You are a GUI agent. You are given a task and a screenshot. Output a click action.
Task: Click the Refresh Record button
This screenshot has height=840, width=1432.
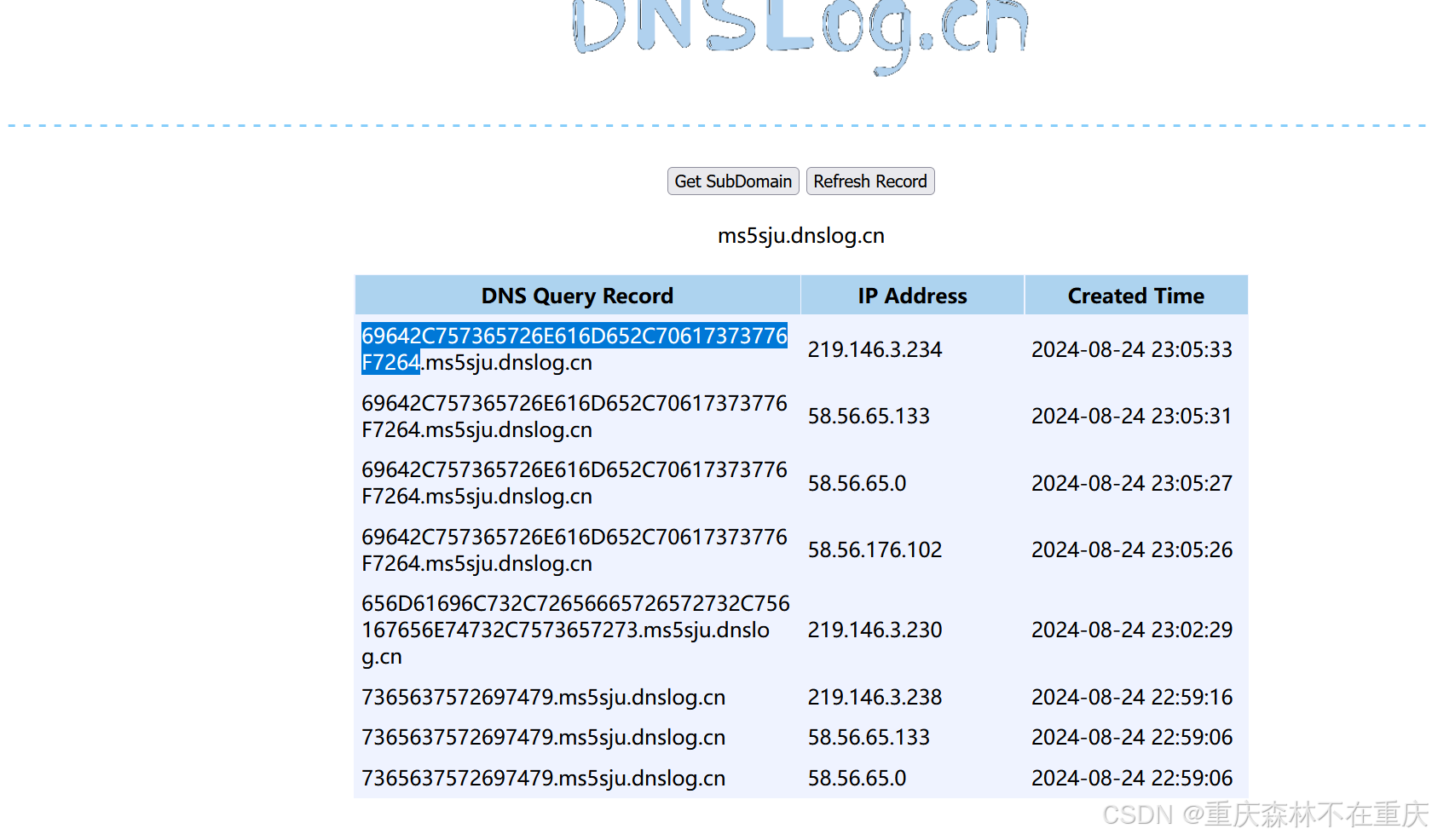pos(870,181)
